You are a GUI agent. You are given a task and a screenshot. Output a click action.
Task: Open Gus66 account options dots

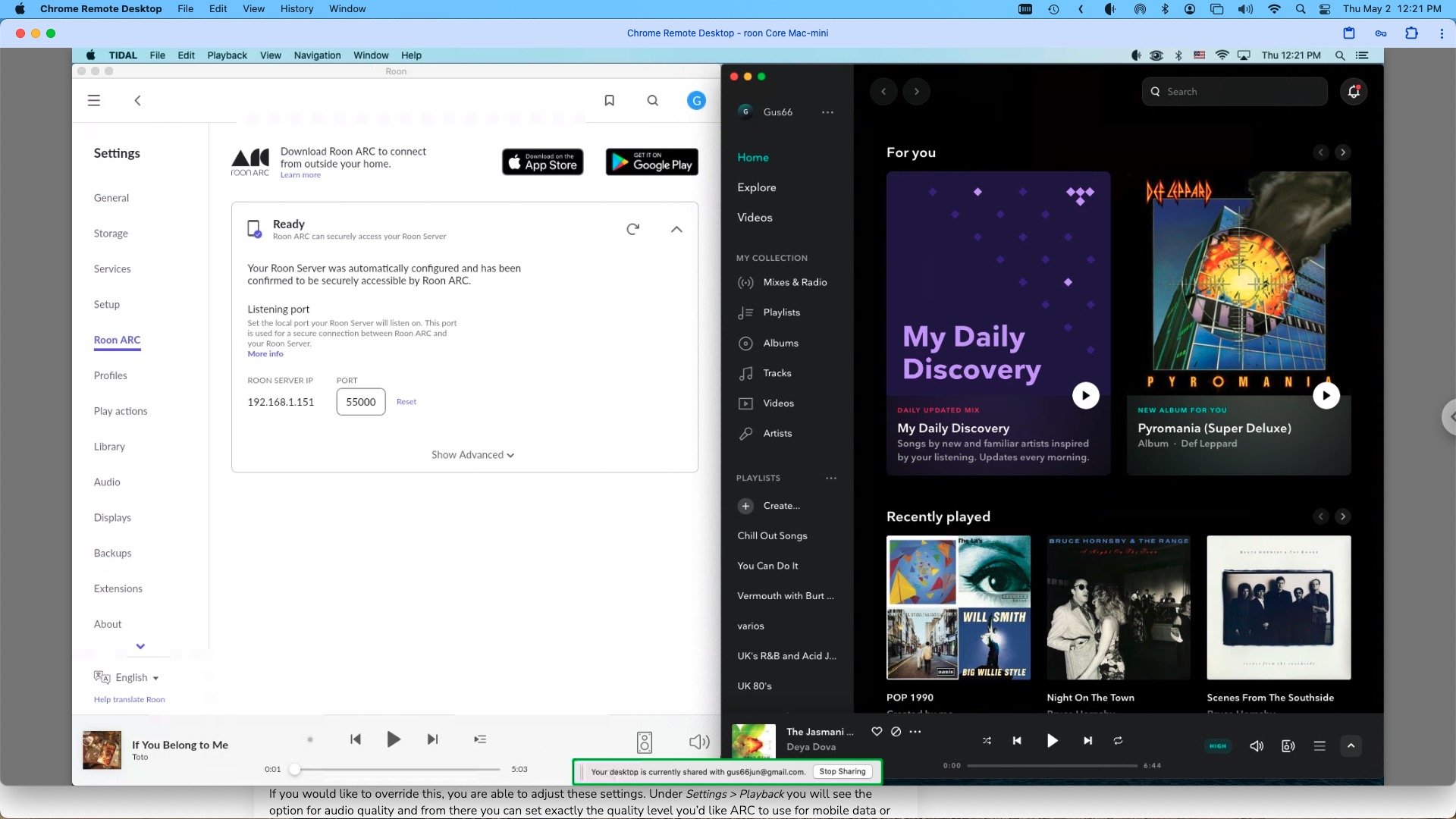click(827, 112)
